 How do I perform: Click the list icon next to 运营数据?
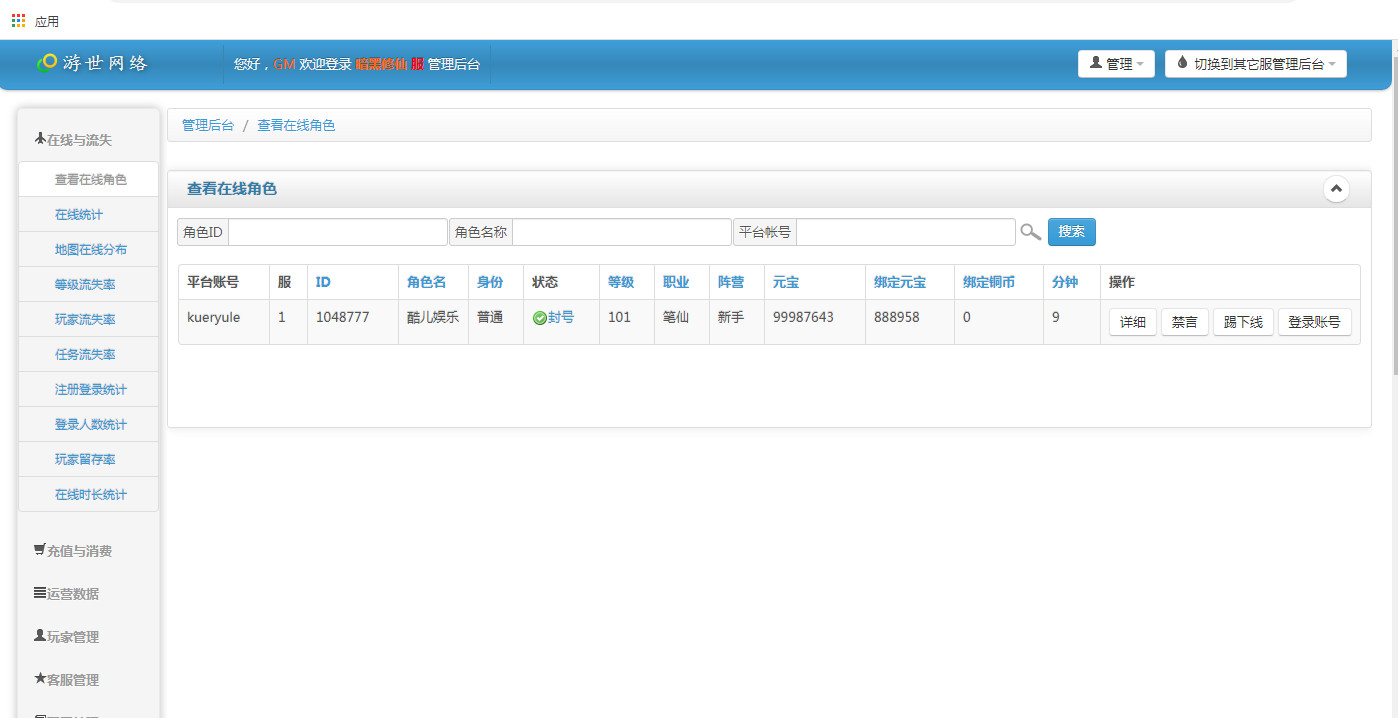40,593
